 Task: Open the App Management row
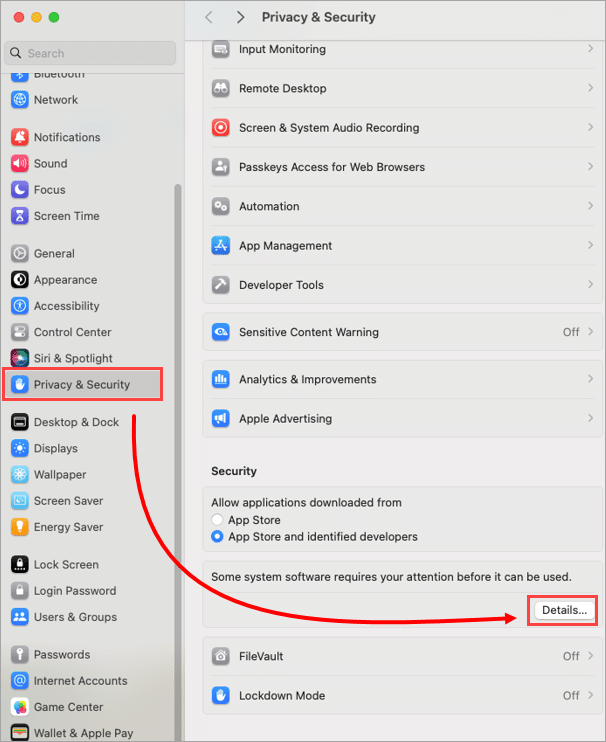402,246
